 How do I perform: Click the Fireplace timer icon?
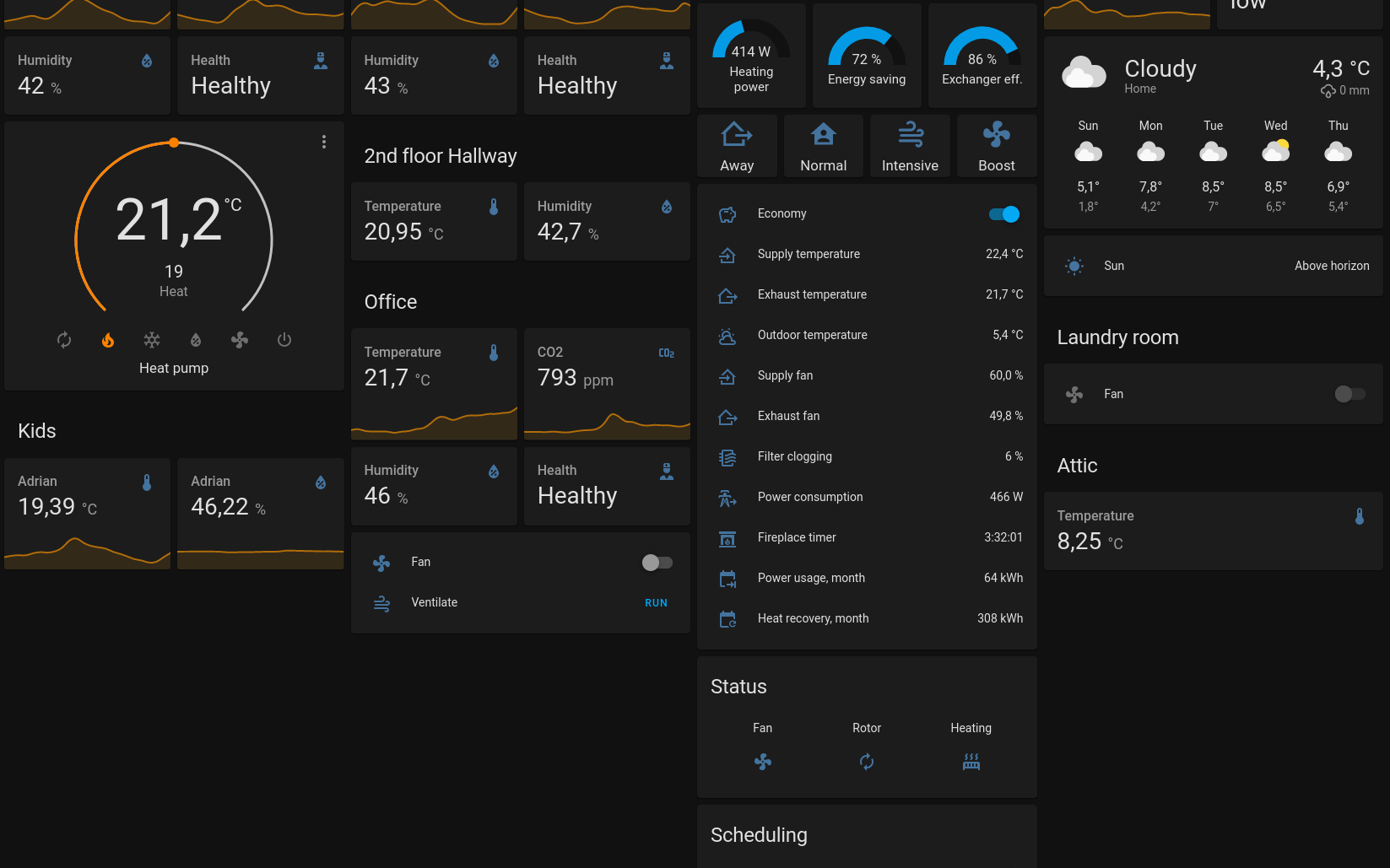click(727, 538)
